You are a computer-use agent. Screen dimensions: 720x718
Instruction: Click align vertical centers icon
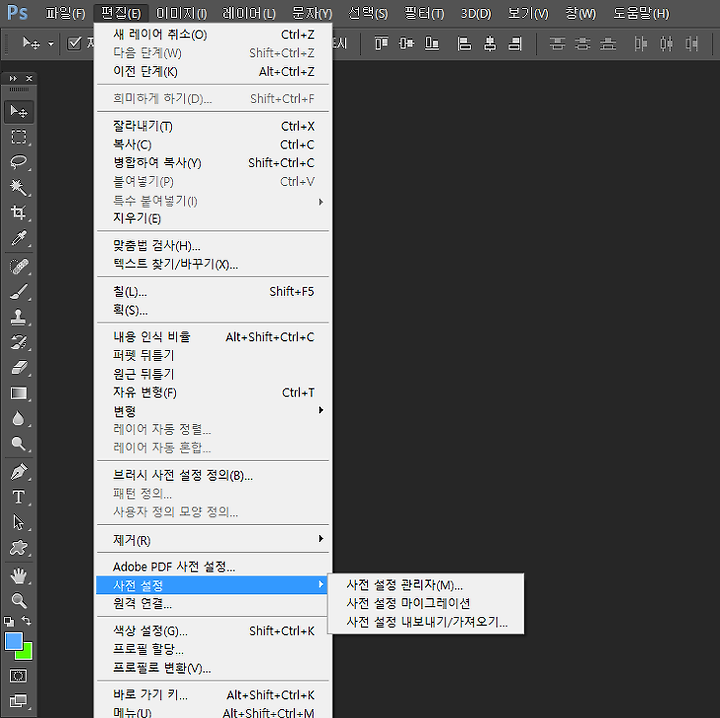pyautogui.click(x=406, y=44)
